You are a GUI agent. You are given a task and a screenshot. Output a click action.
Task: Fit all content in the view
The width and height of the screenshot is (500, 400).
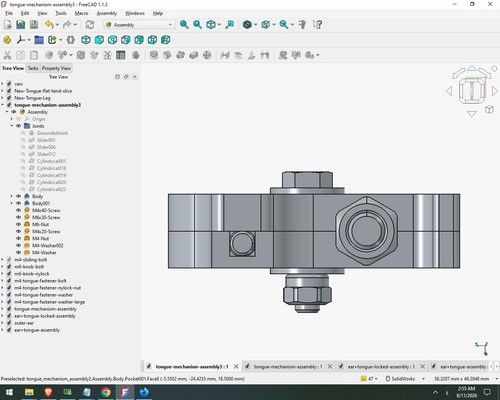click(184, 25)
